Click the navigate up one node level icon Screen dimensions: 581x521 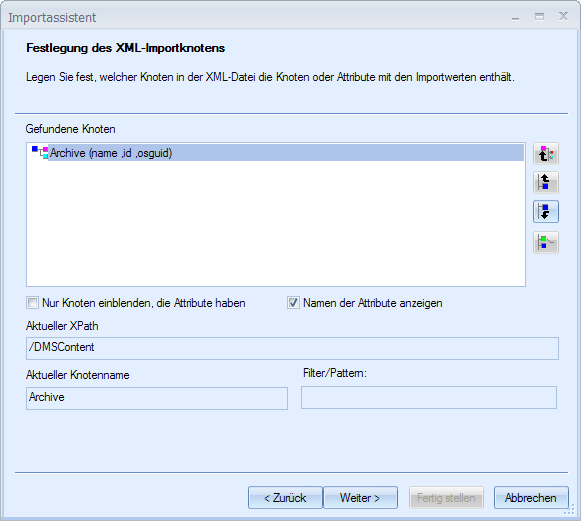(x=546, y=182)
